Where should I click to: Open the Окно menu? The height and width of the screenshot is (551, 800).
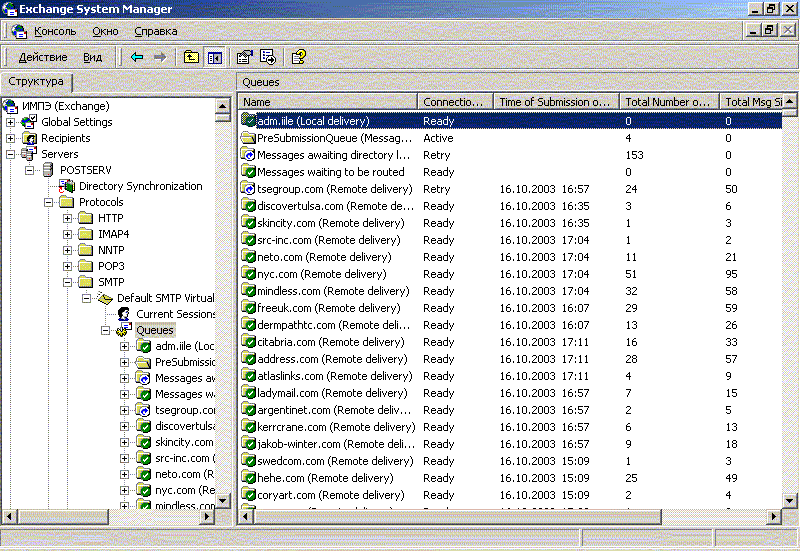106,31
